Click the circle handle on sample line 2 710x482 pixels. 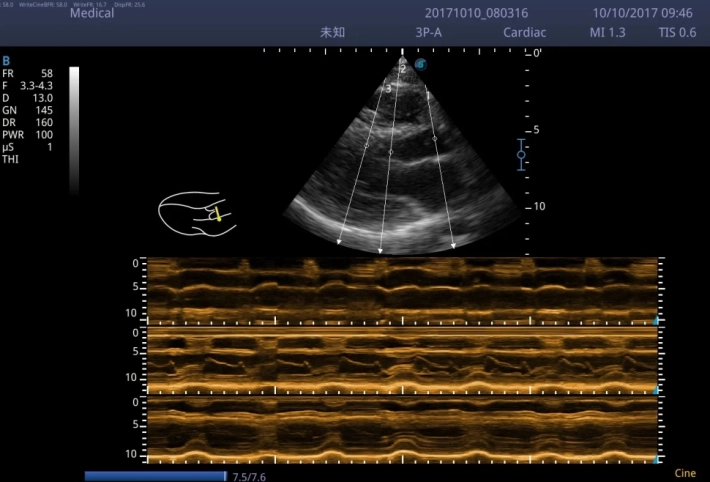coord(391,152)
